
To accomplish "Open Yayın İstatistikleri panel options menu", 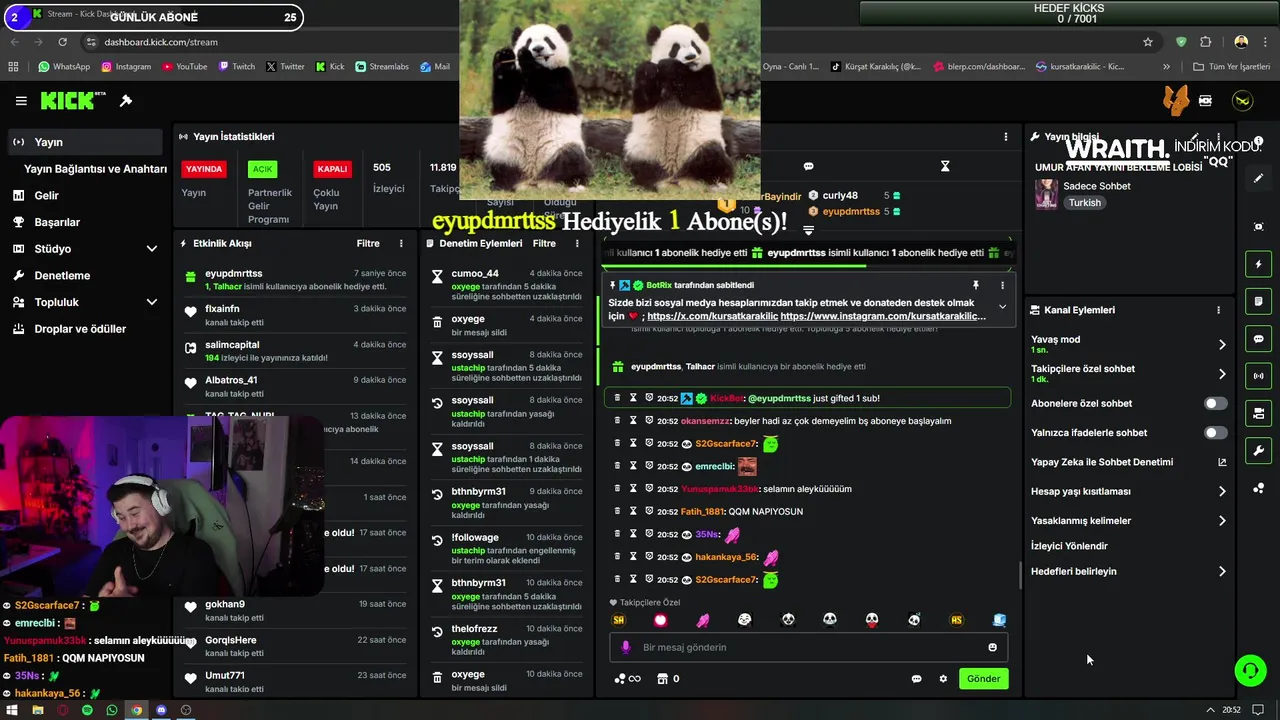I will 1006,137.
